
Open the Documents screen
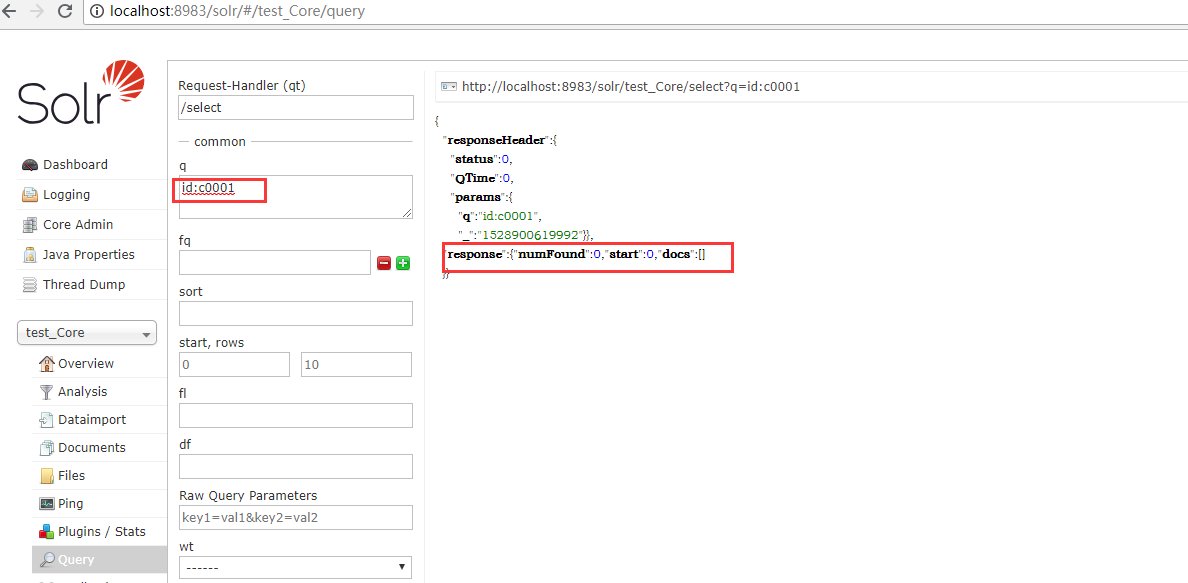[x=92, y=448]
